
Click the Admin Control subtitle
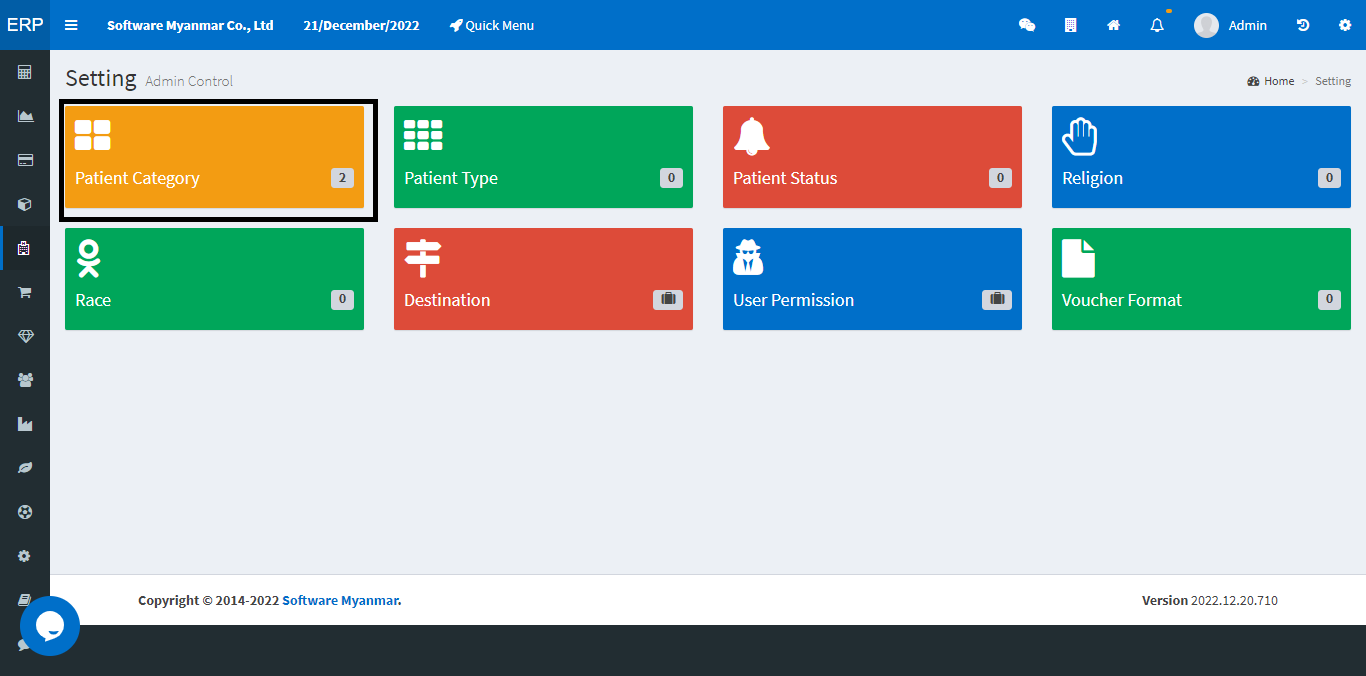(189, 81)
